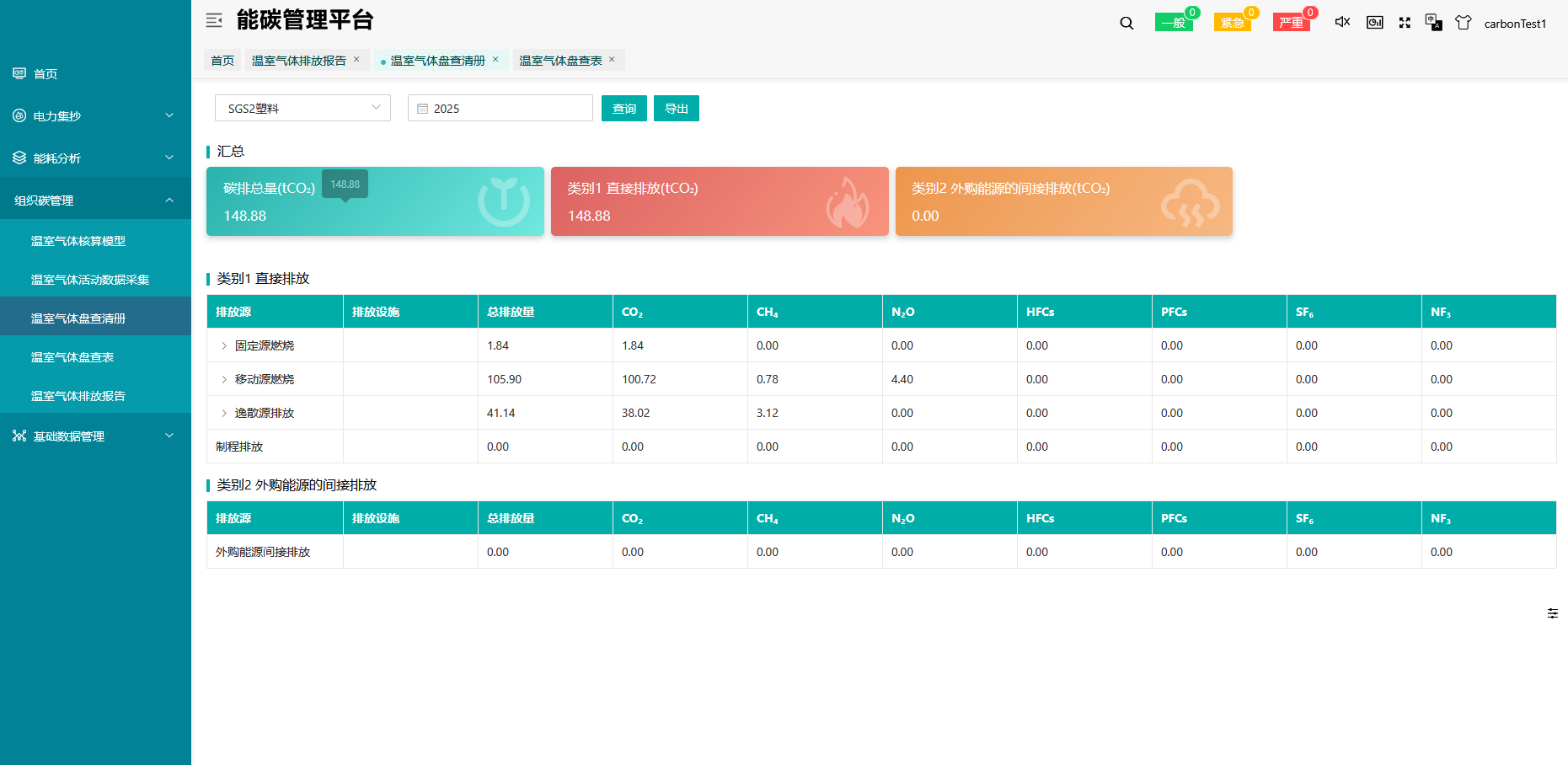Expand the 能耗分析 menu chevron

click(169, 158)
